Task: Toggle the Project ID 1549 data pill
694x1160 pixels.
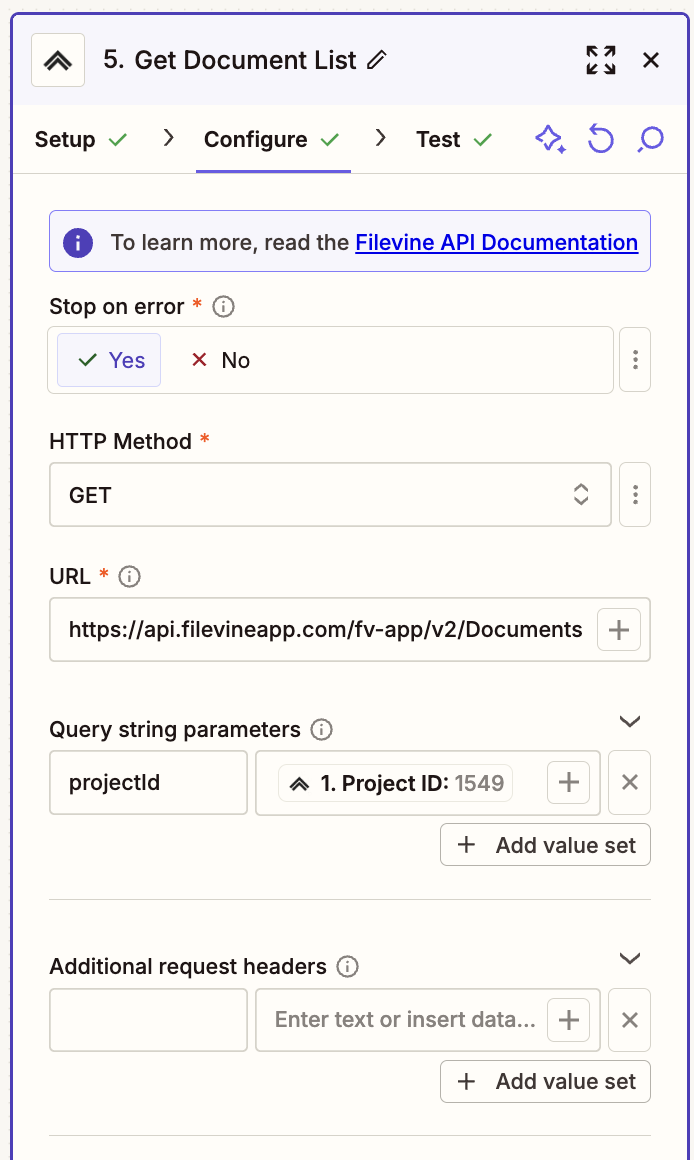Action: coord(394,783)
